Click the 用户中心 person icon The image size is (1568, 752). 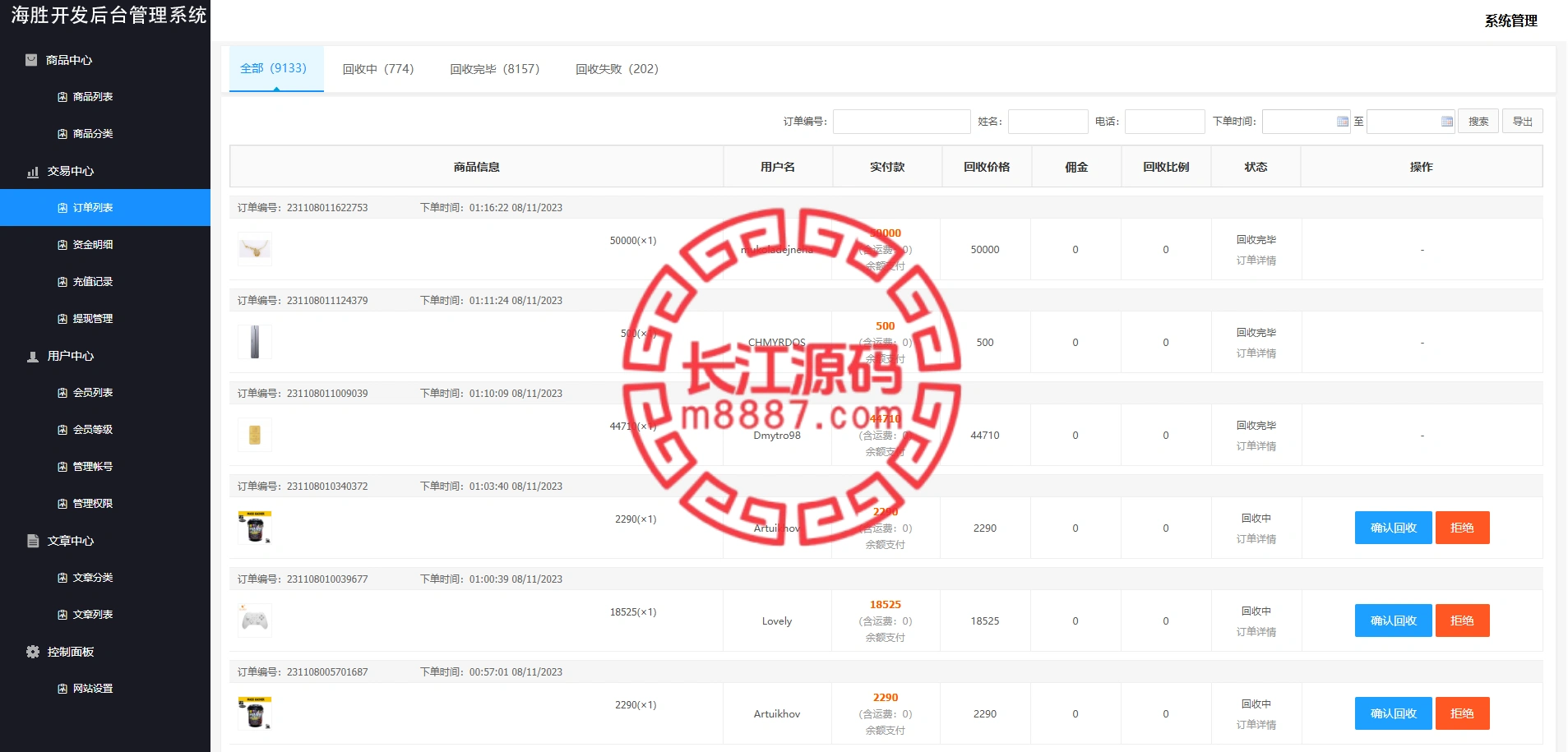[33, 357]
